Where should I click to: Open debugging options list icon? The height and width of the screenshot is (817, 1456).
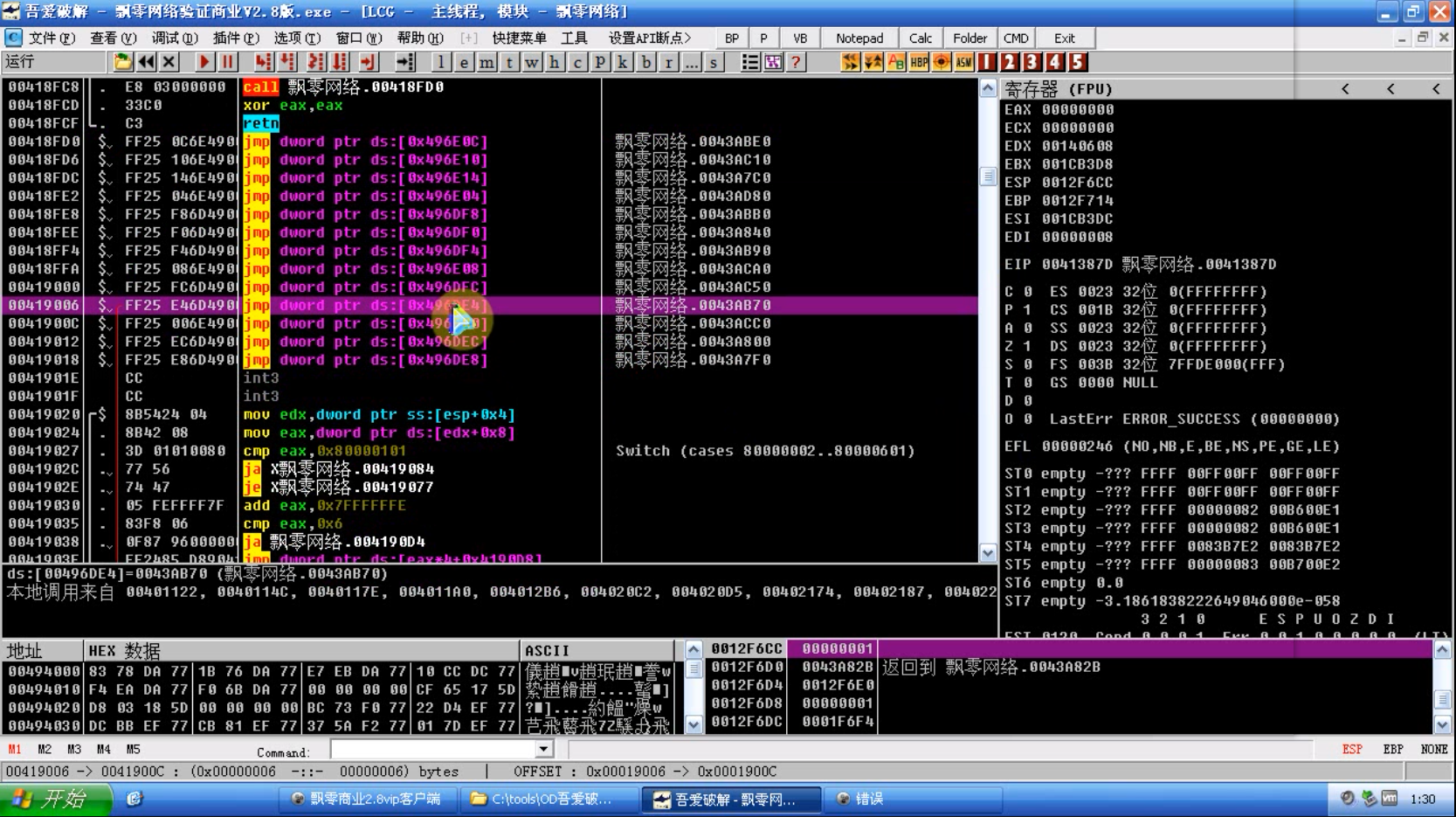[749, 62]
